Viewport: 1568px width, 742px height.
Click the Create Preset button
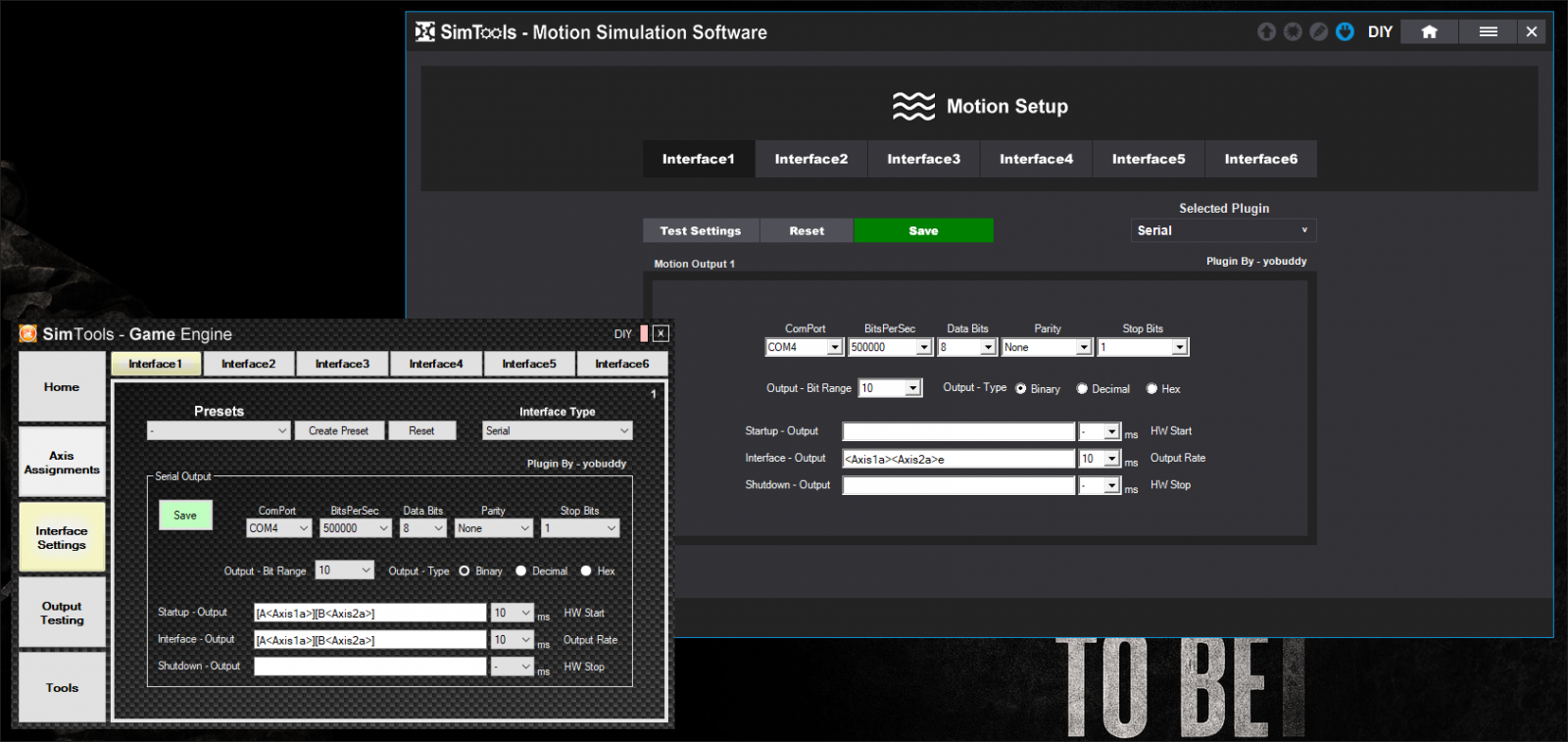tap(338, 431)
